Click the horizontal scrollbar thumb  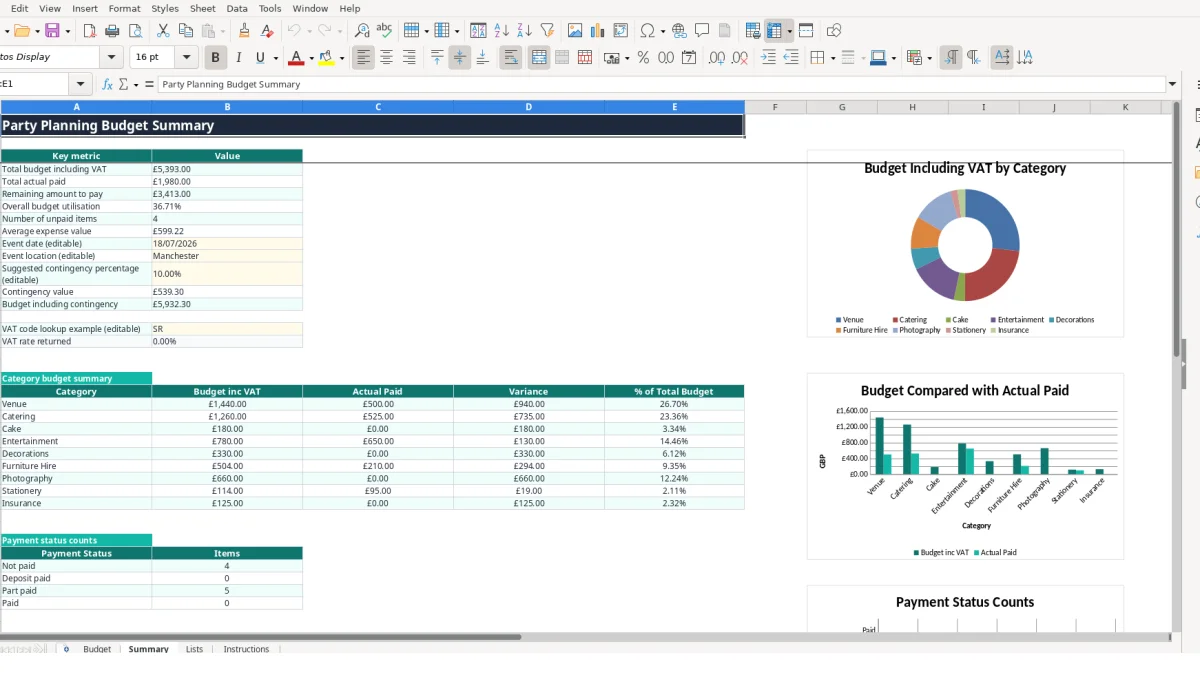click(x=260, y=636)
